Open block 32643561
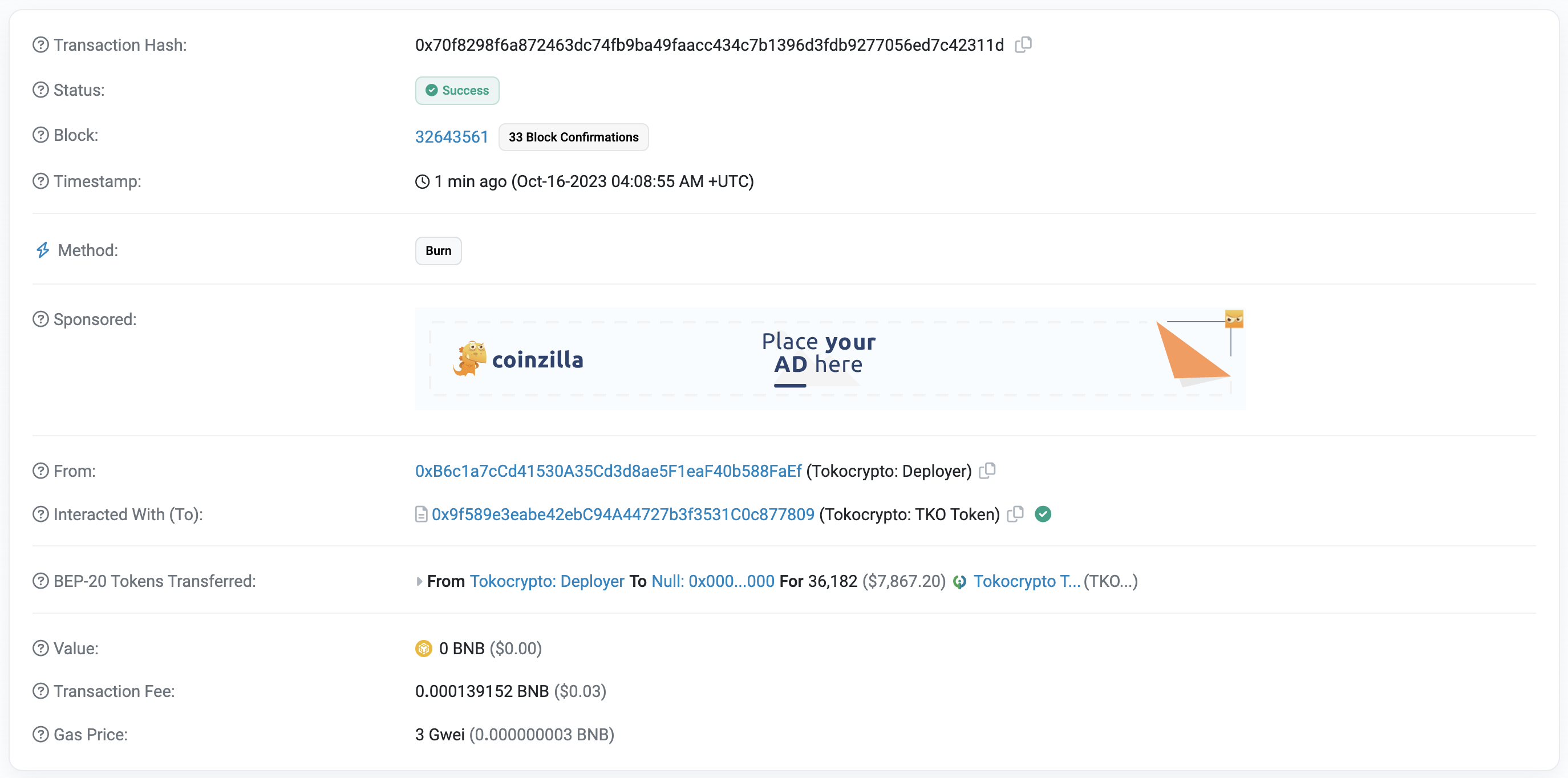 pyautogui.click(x=452, y=136)
